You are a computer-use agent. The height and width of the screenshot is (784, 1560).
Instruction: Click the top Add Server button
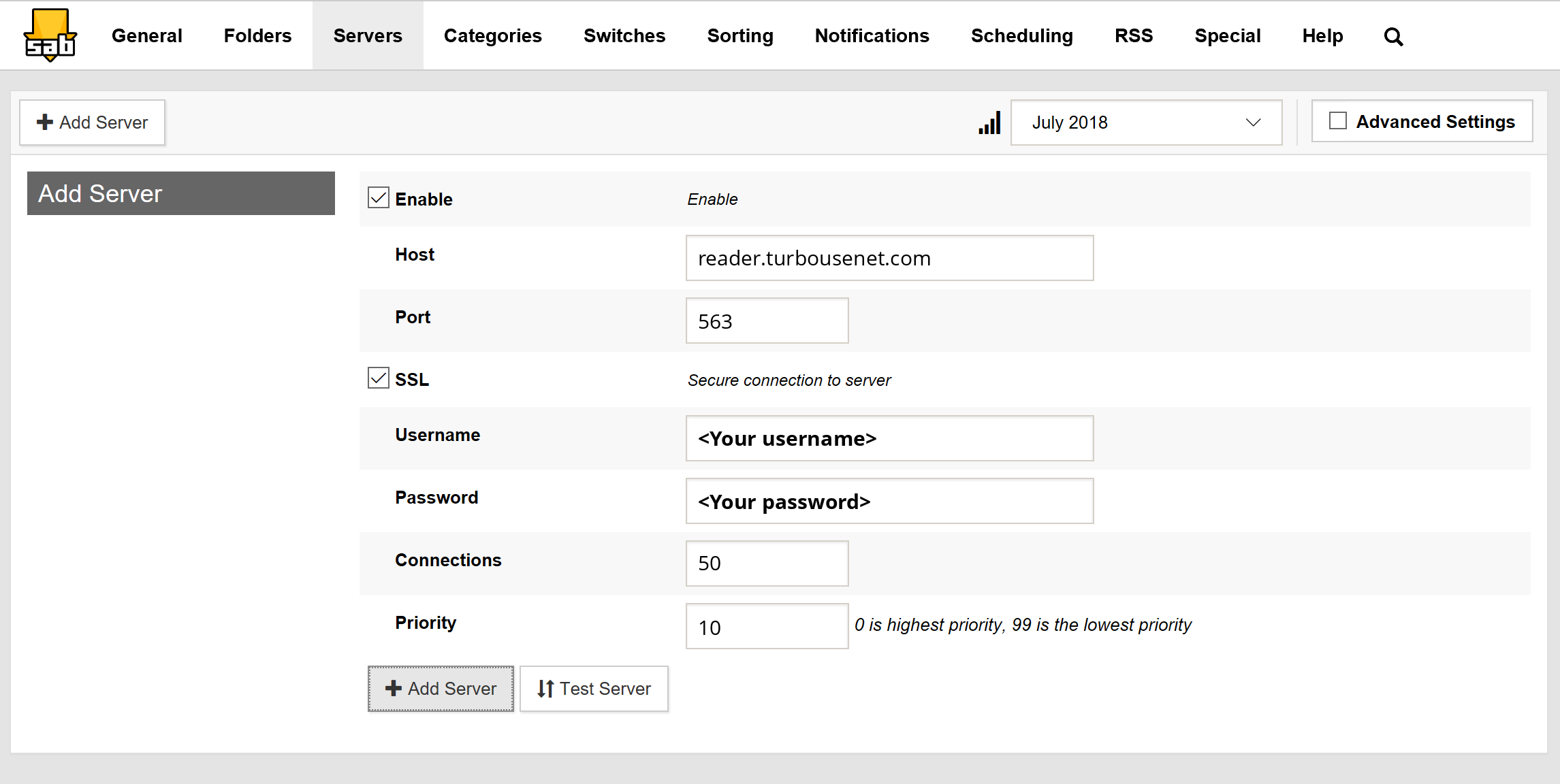[x=92, y=122]
